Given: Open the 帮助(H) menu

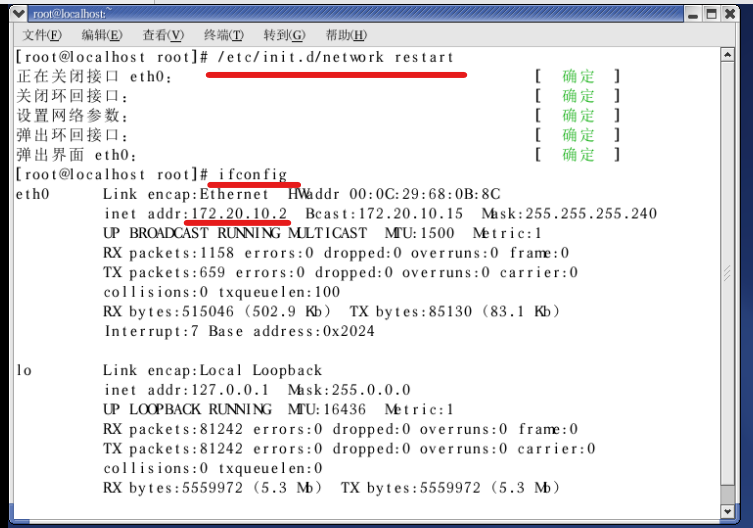Looking at the screenshot, I should [346, 35].
